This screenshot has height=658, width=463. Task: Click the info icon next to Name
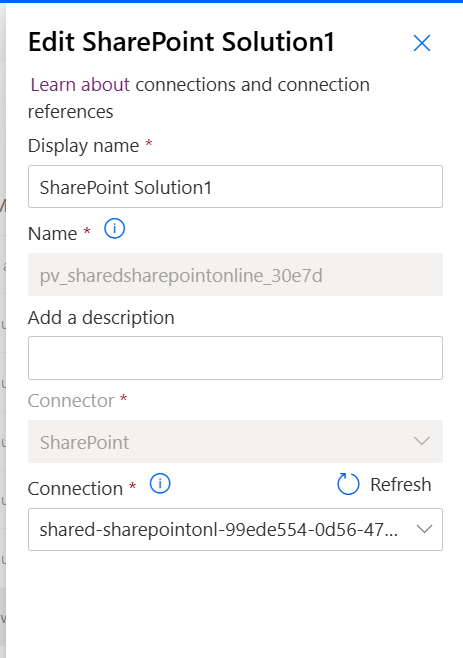[114, 229]
